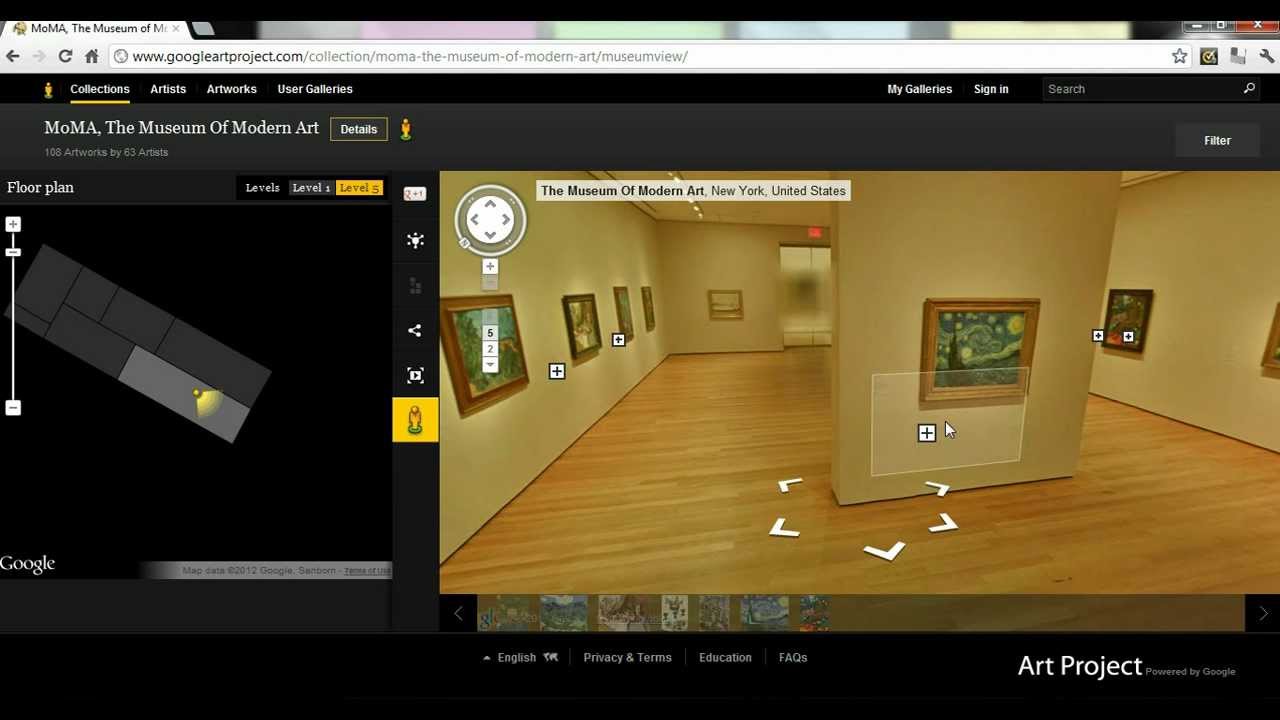Click right plus marker of the pair beside right painting
Screen dimensions: 1280x720
click(x=1128, y=337)
